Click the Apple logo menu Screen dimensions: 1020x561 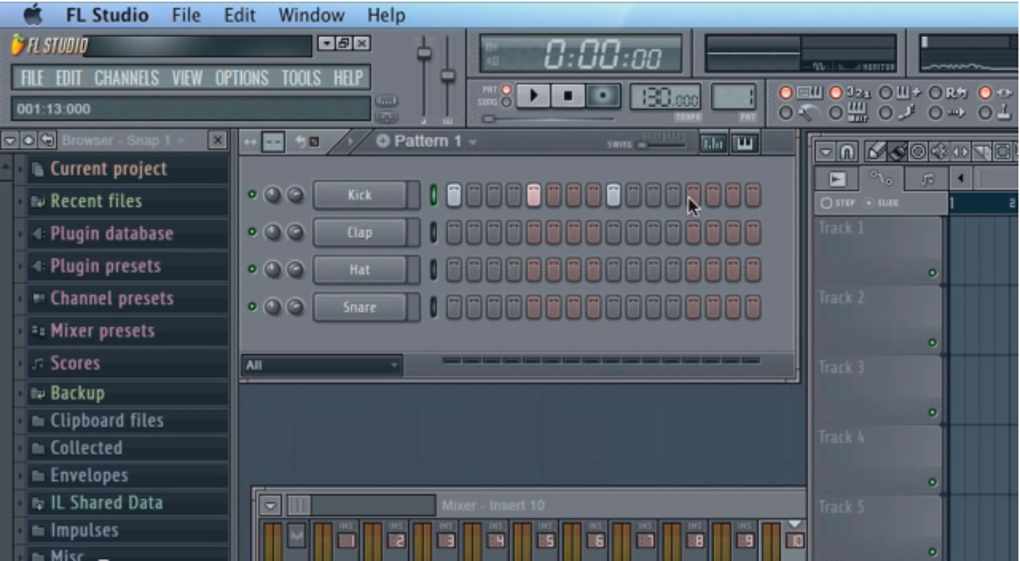click(32, 14)
